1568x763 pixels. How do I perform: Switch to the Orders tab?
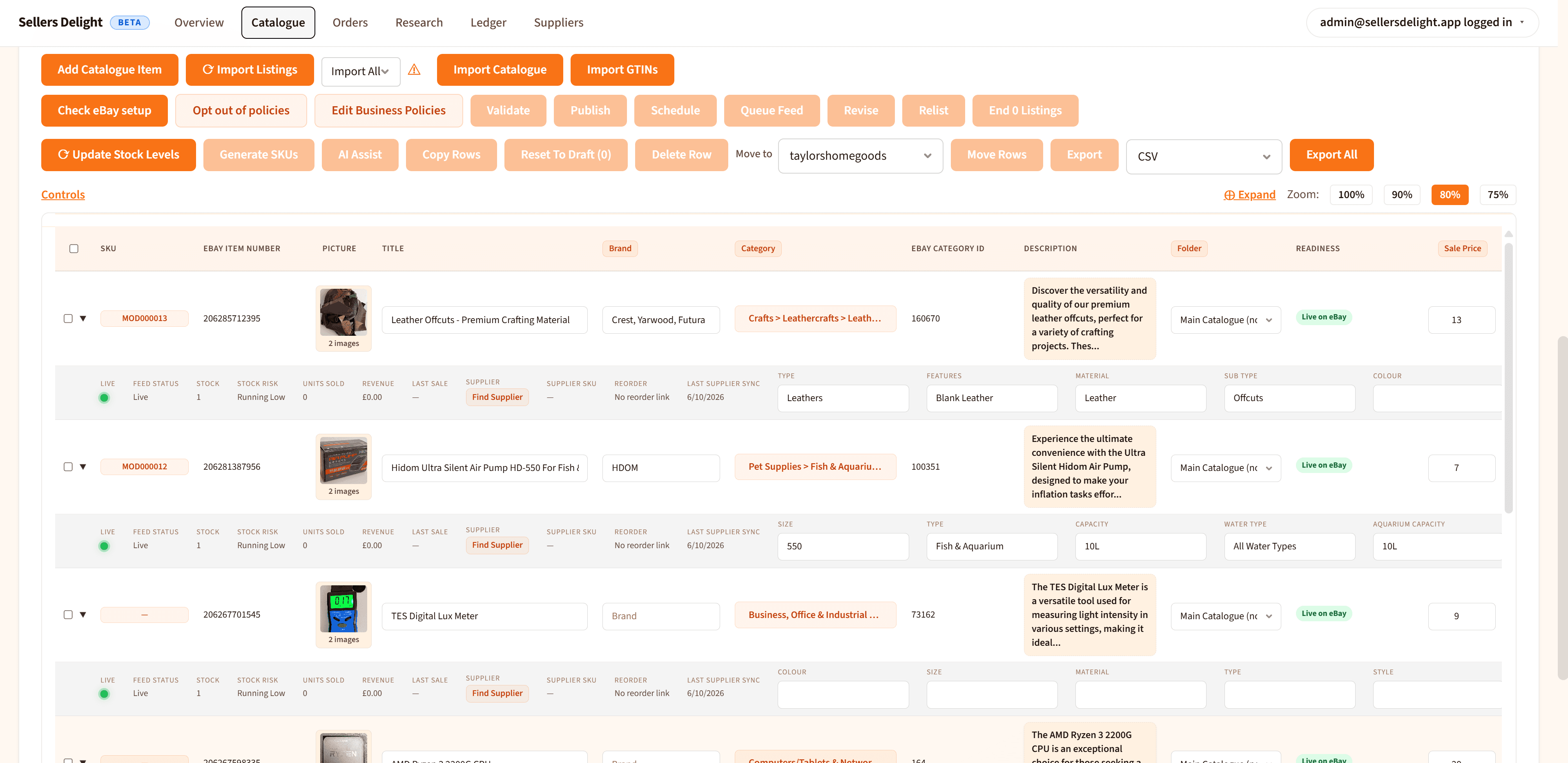point(350,22)
